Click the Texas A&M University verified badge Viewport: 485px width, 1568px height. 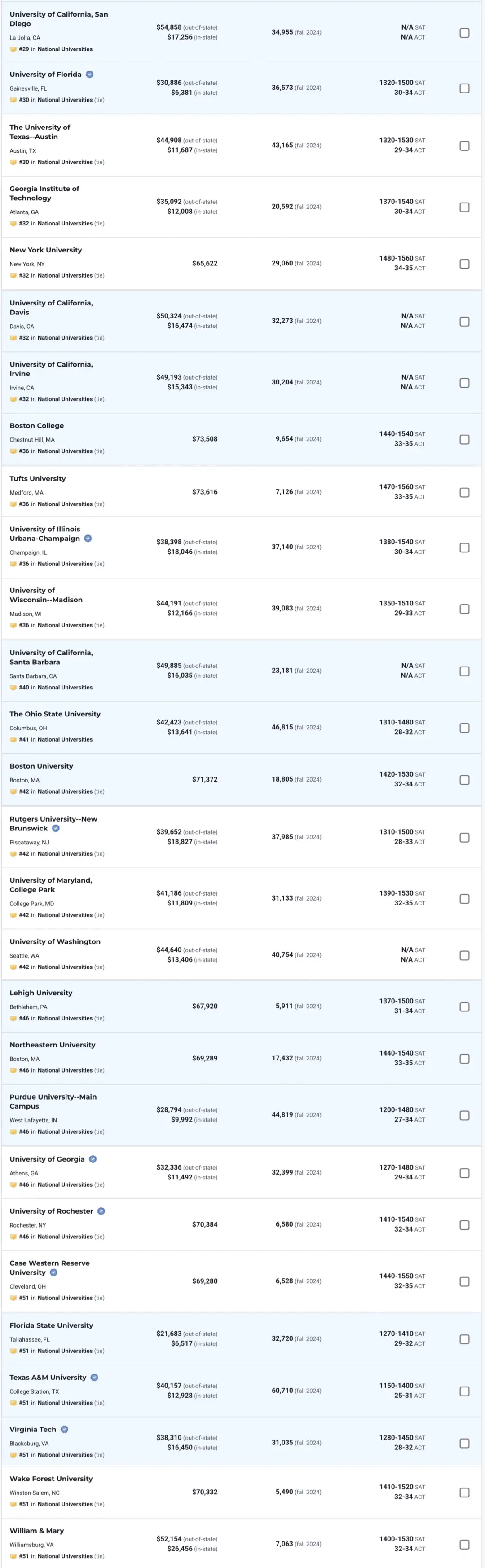pos(94,1378)
